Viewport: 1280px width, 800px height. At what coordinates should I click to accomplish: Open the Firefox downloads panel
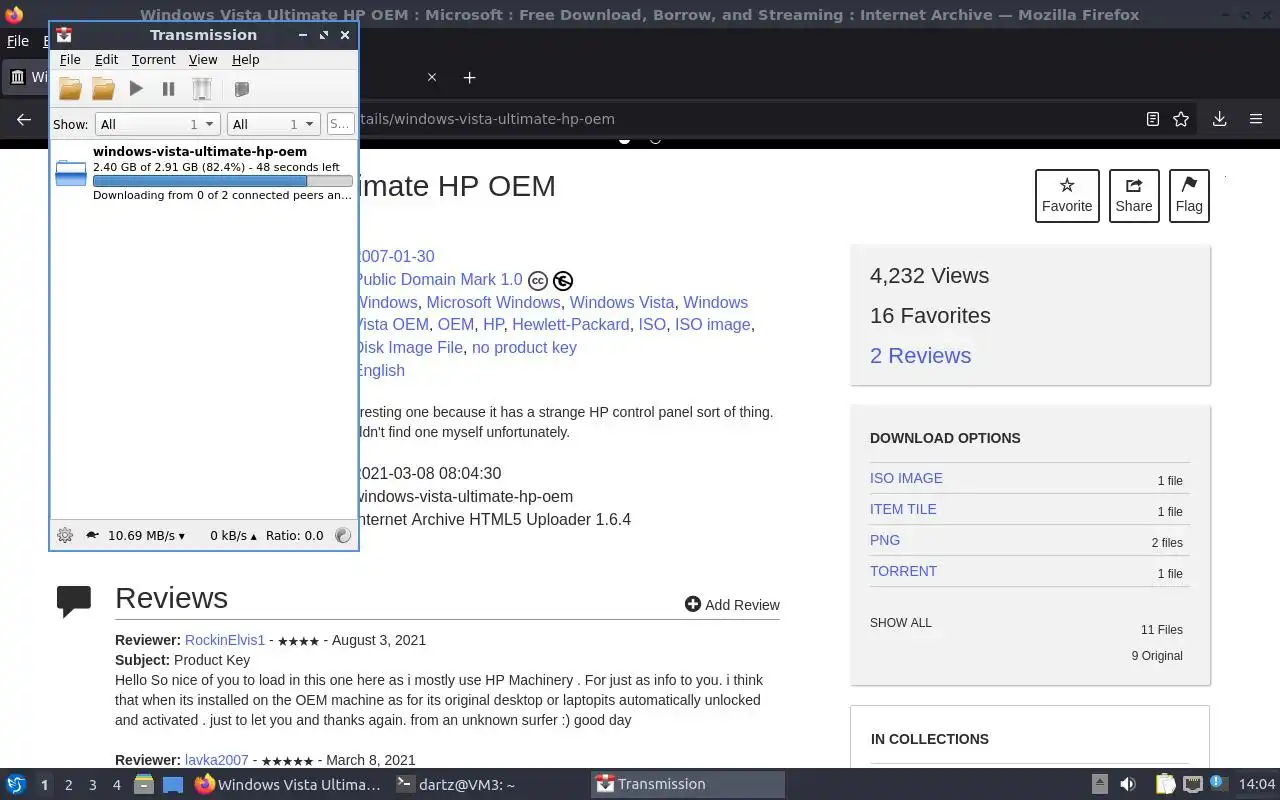[1219, 119]
